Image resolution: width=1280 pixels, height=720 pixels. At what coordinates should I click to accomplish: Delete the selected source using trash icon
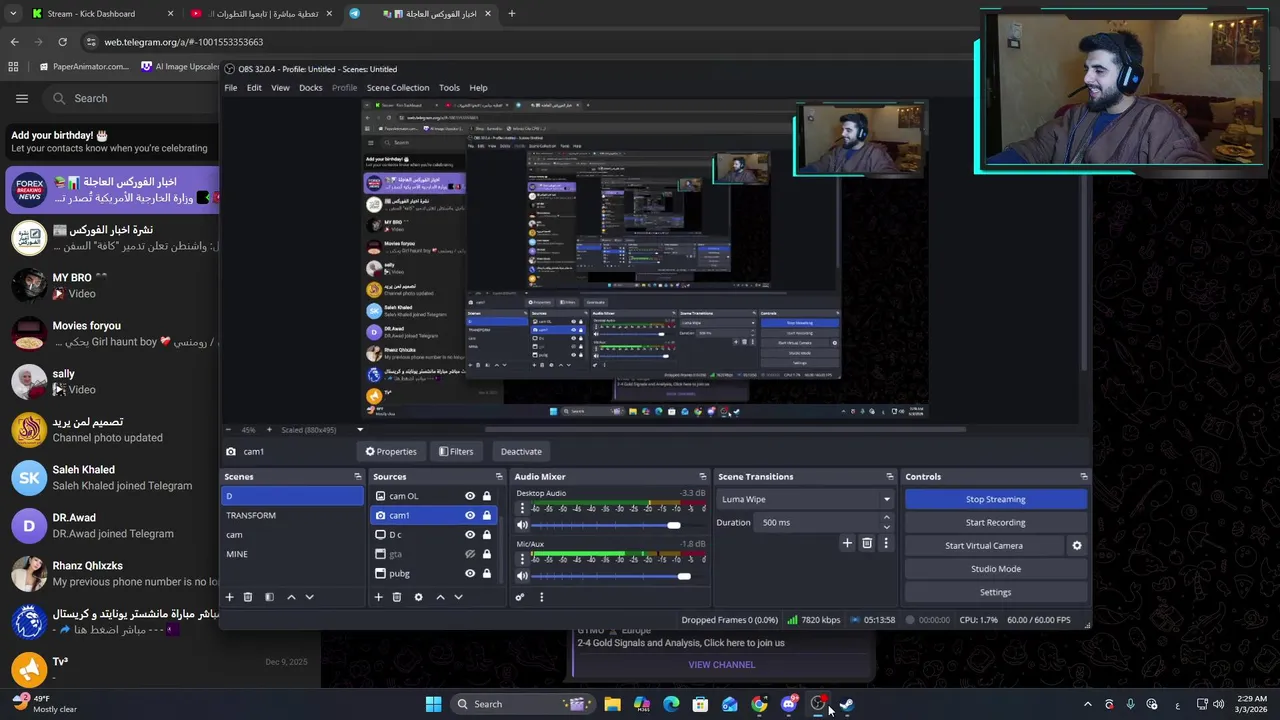pyautogui.click(x=397, y=597)
